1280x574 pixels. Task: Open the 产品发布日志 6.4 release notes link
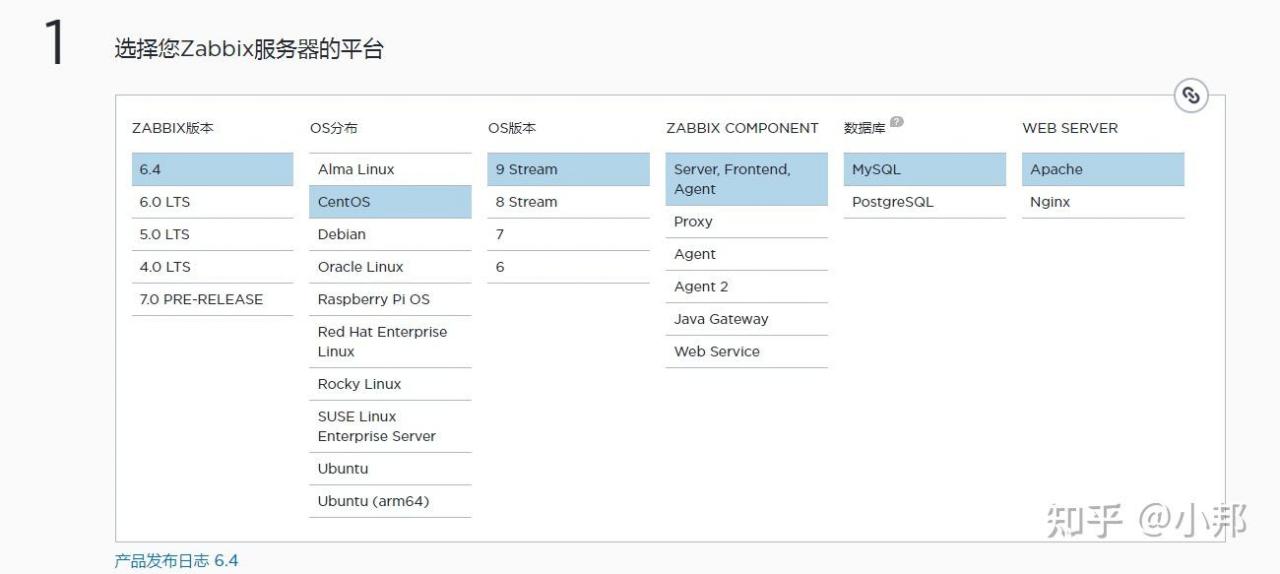(x=177, y=560)
